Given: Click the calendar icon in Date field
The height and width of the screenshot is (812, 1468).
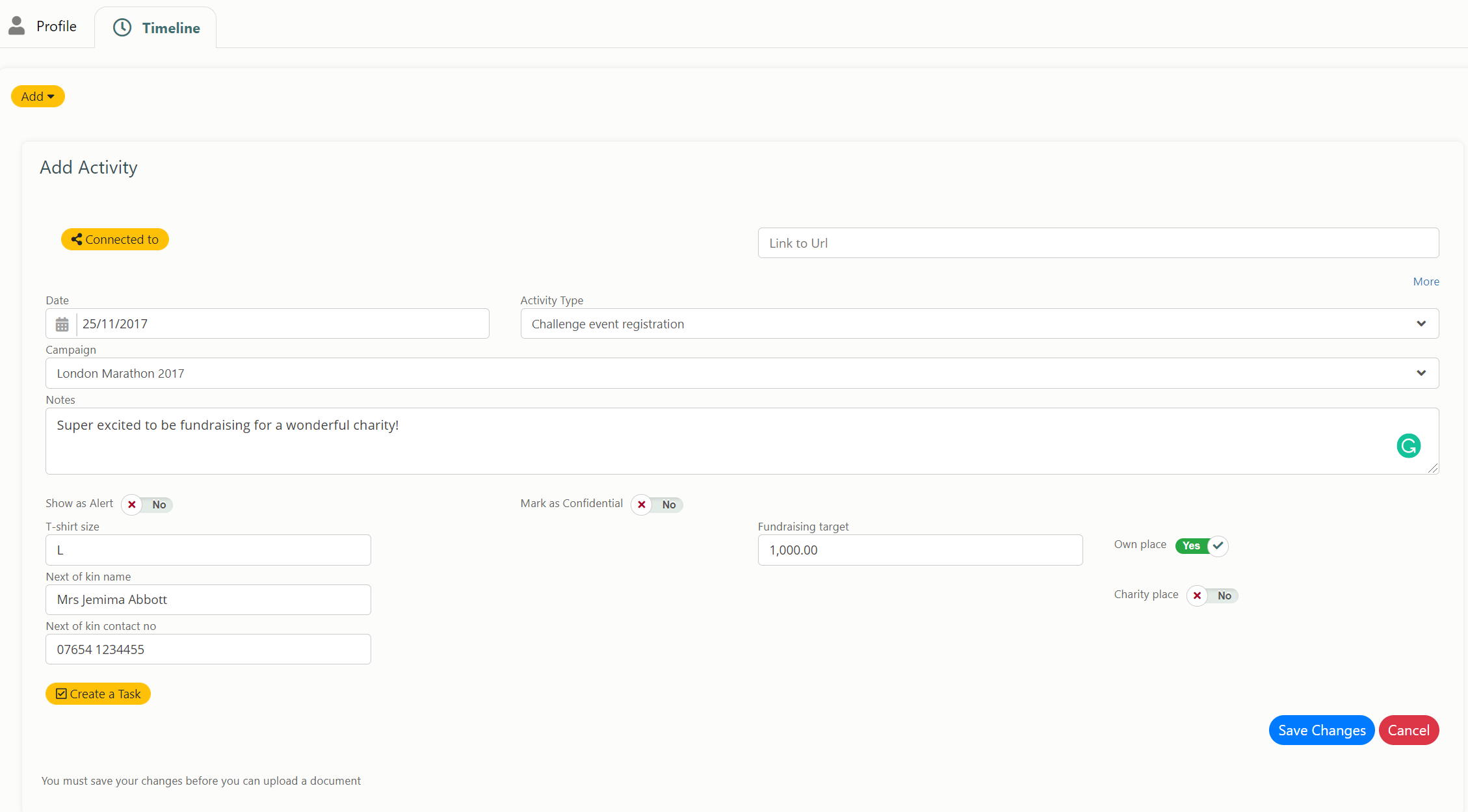Looking at the screenshot, I should pyautogui.click(x=62, y=324).
